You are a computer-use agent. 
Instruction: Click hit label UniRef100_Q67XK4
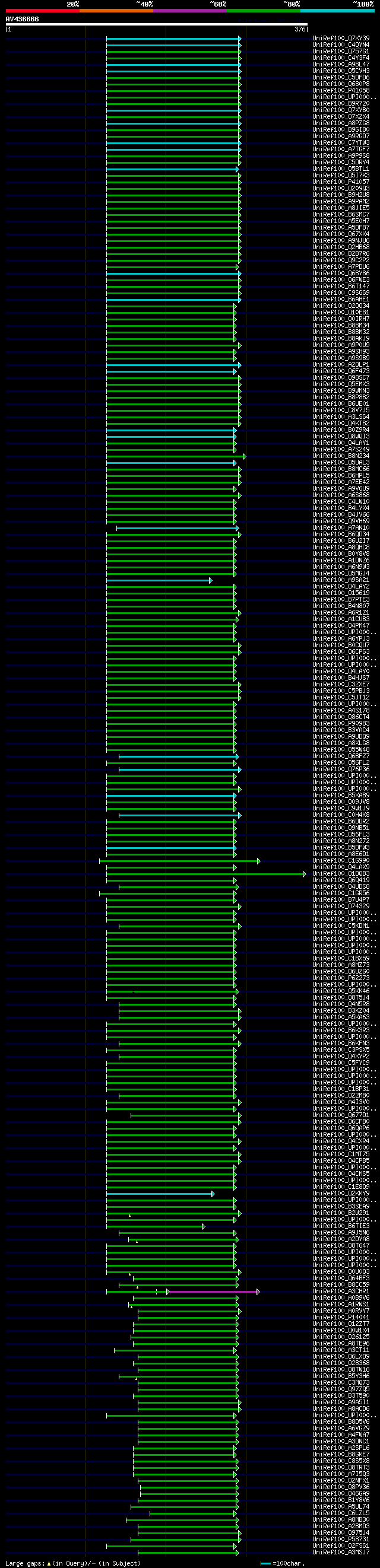pos(341,234)
